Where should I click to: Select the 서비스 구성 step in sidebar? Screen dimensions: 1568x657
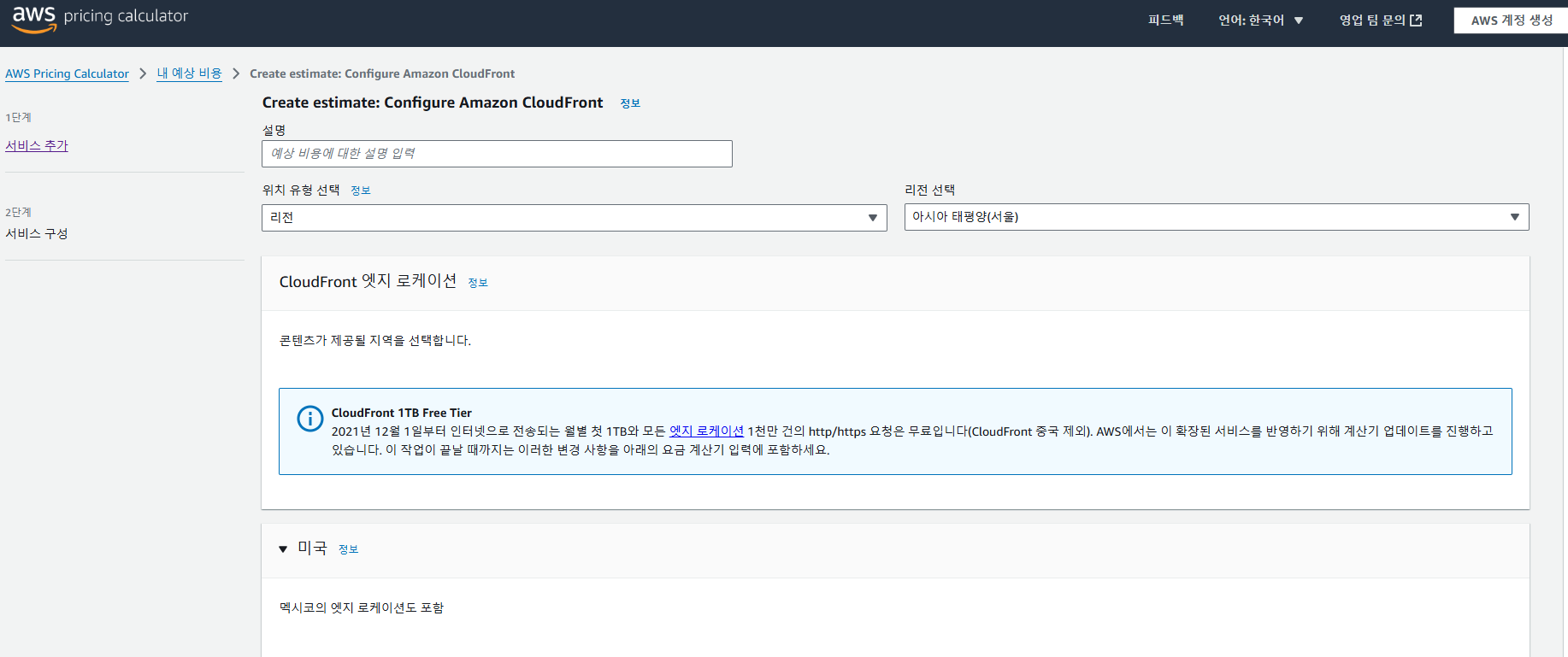(x=37, y=233)
